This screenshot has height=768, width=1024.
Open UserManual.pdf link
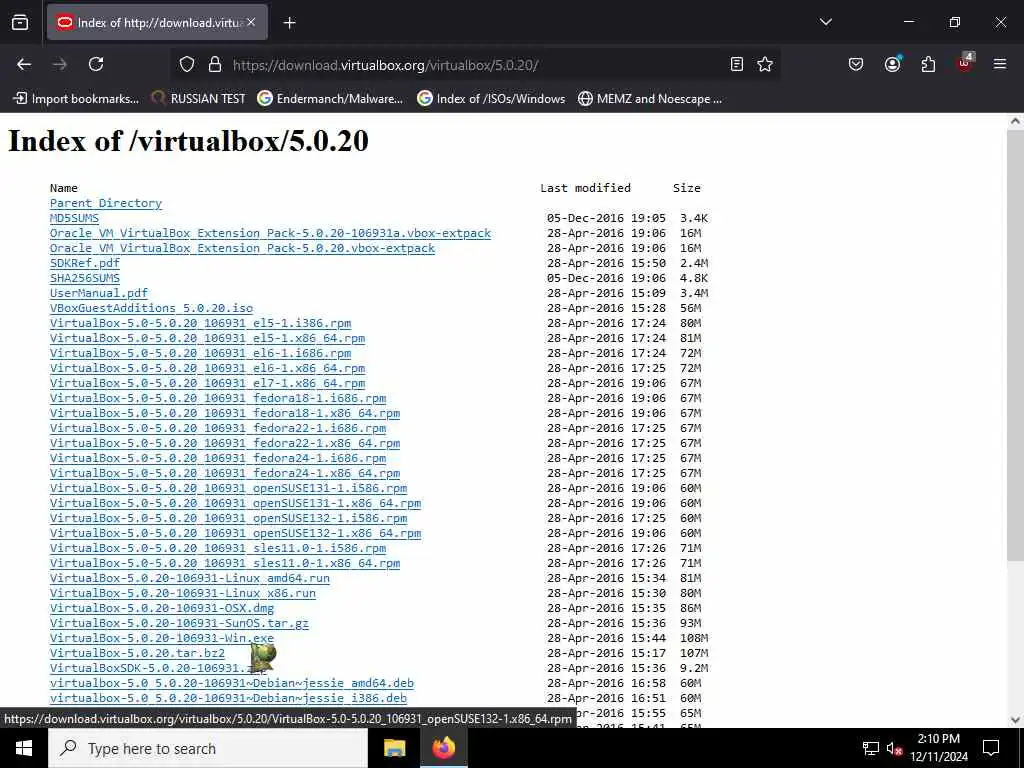pos(99,293)
